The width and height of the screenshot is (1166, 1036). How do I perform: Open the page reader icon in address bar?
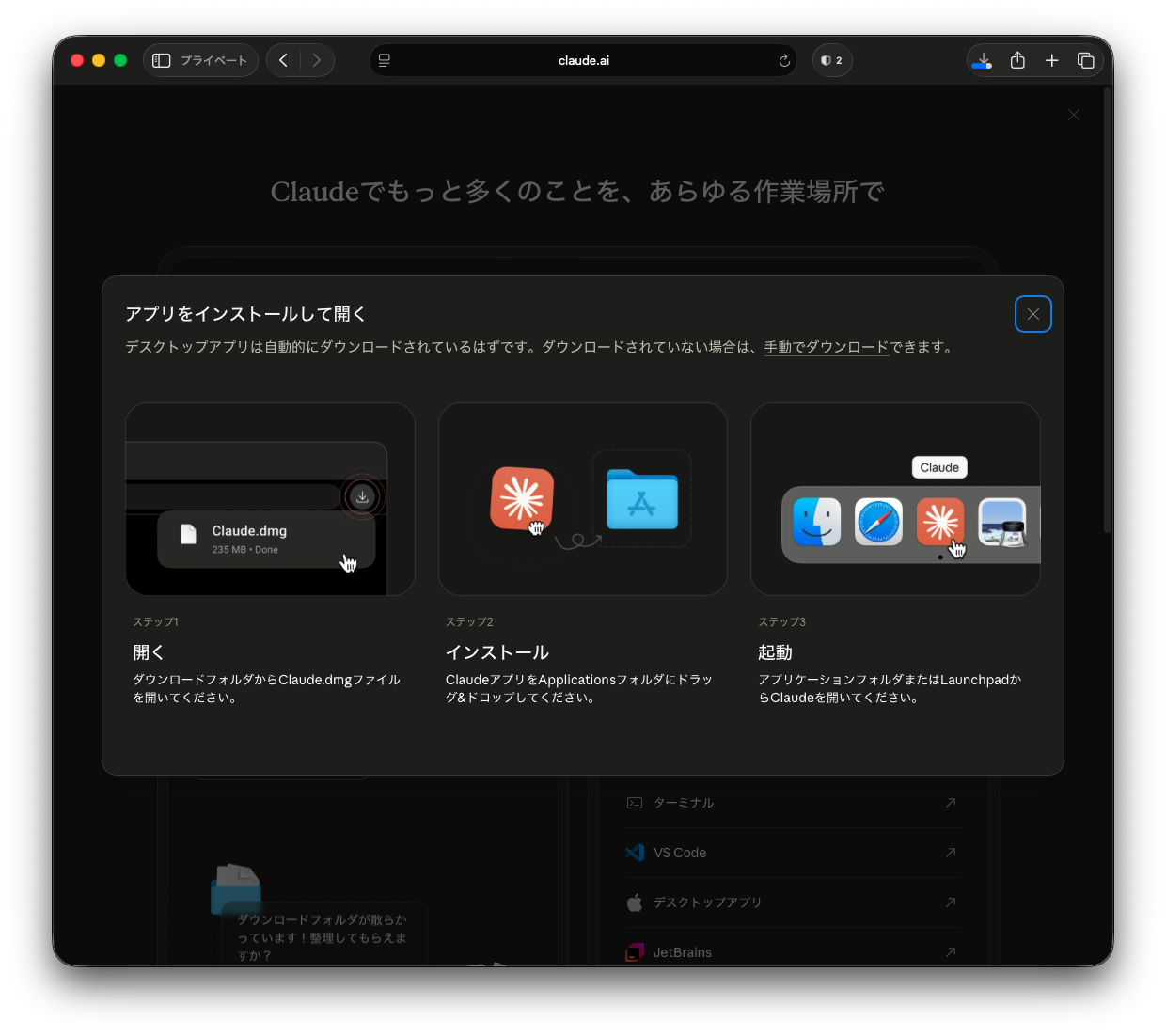385,60
